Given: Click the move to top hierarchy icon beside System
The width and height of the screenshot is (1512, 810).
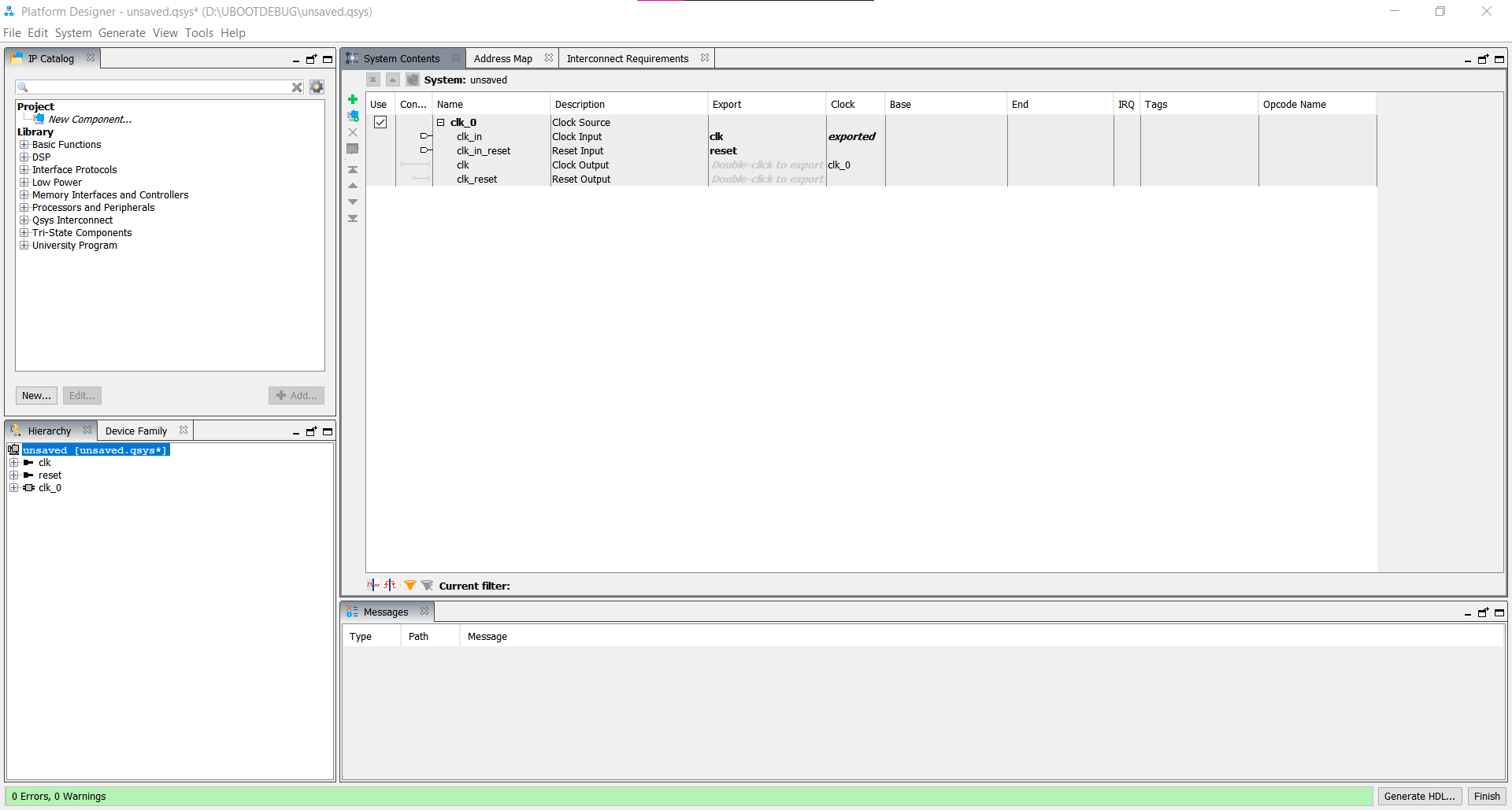Looking at the screenshot, I should pos(373,80).
